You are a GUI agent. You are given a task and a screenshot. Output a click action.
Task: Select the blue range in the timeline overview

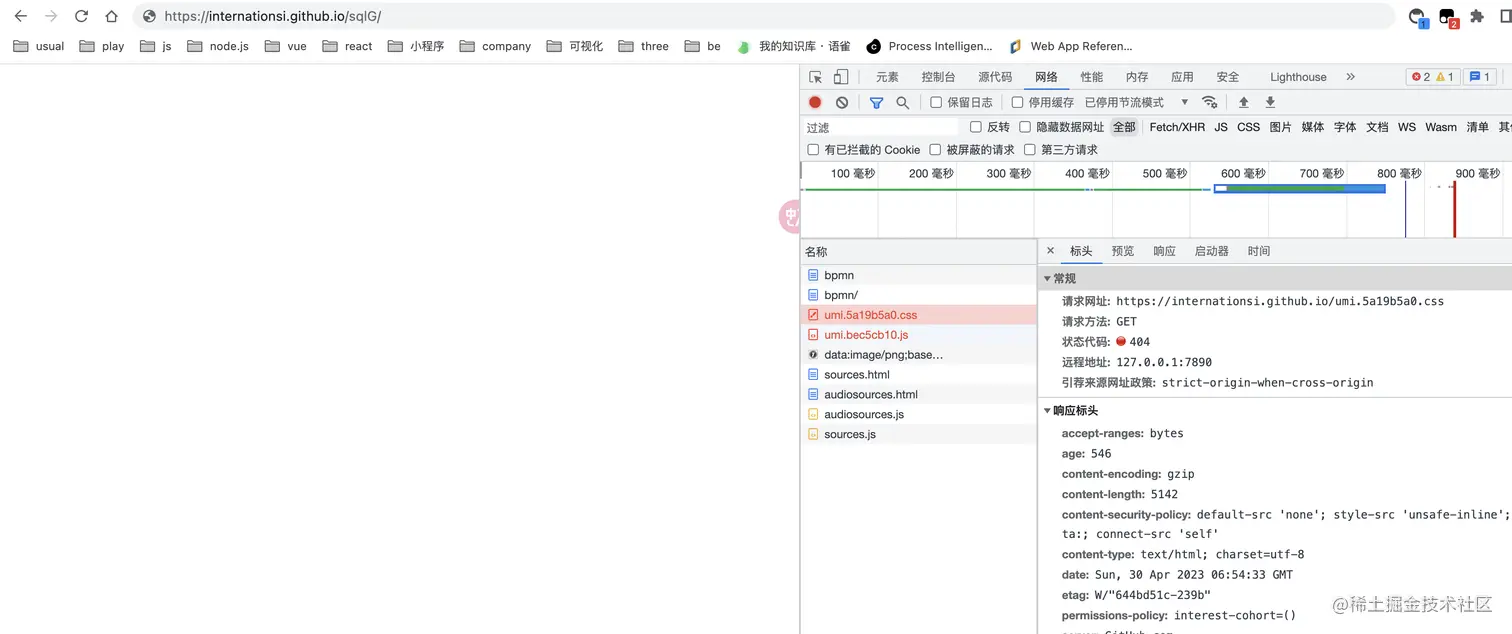coord(1299,188)
